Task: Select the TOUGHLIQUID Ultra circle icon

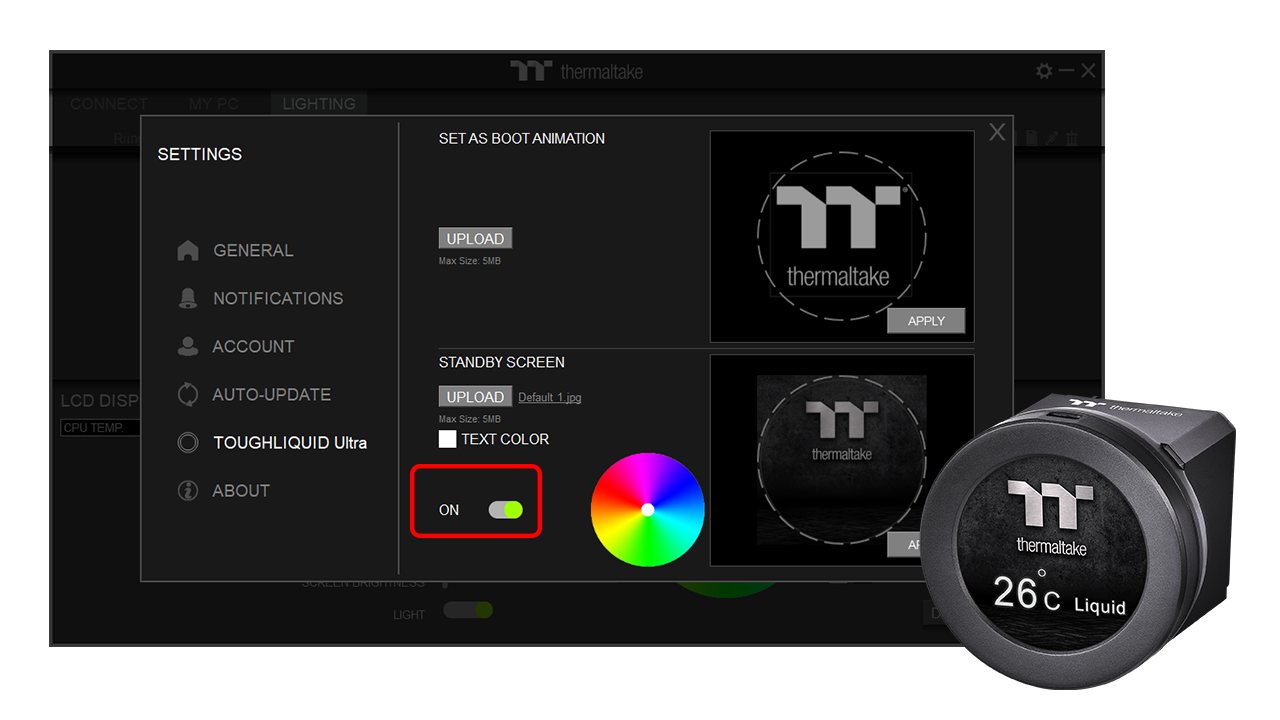Action: click(187, 443)
